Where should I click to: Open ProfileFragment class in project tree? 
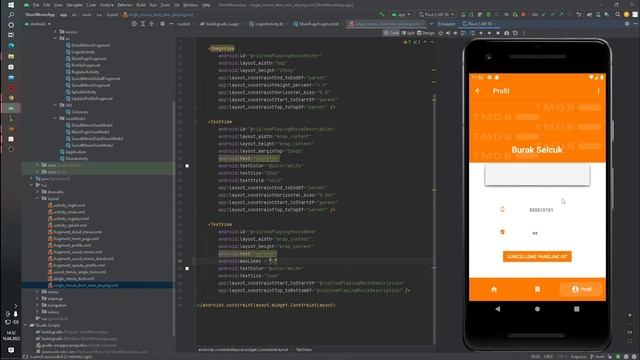point(86,65)
